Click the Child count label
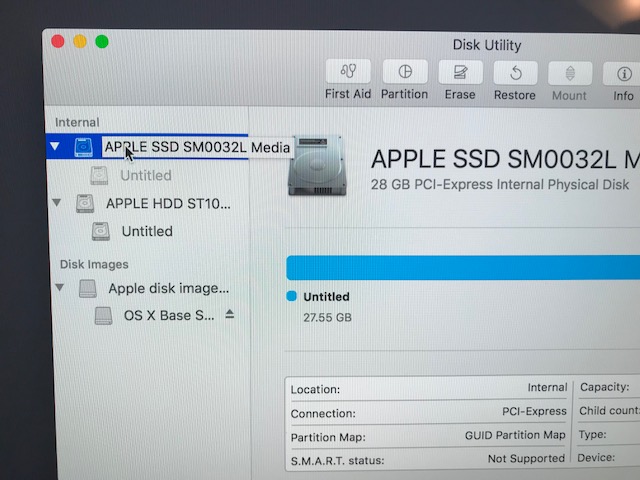The height and width of the screenshot is (480, 640). point(609,411)
